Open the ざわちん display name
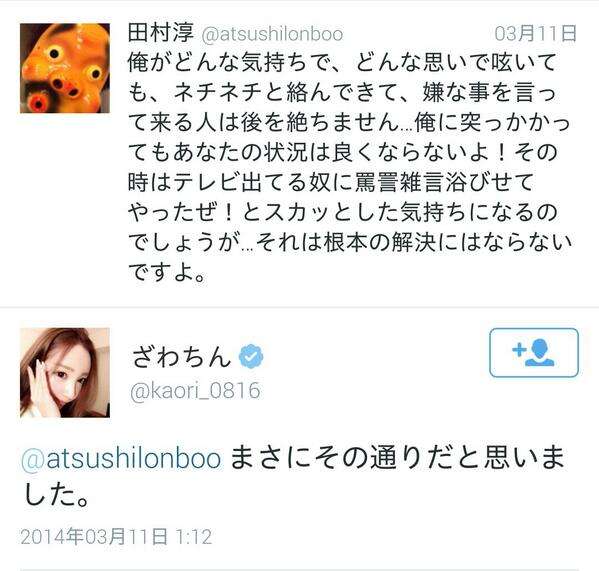The width and height of the screenshot is (599, 571). pyautogui.click(x=182, y=356)
